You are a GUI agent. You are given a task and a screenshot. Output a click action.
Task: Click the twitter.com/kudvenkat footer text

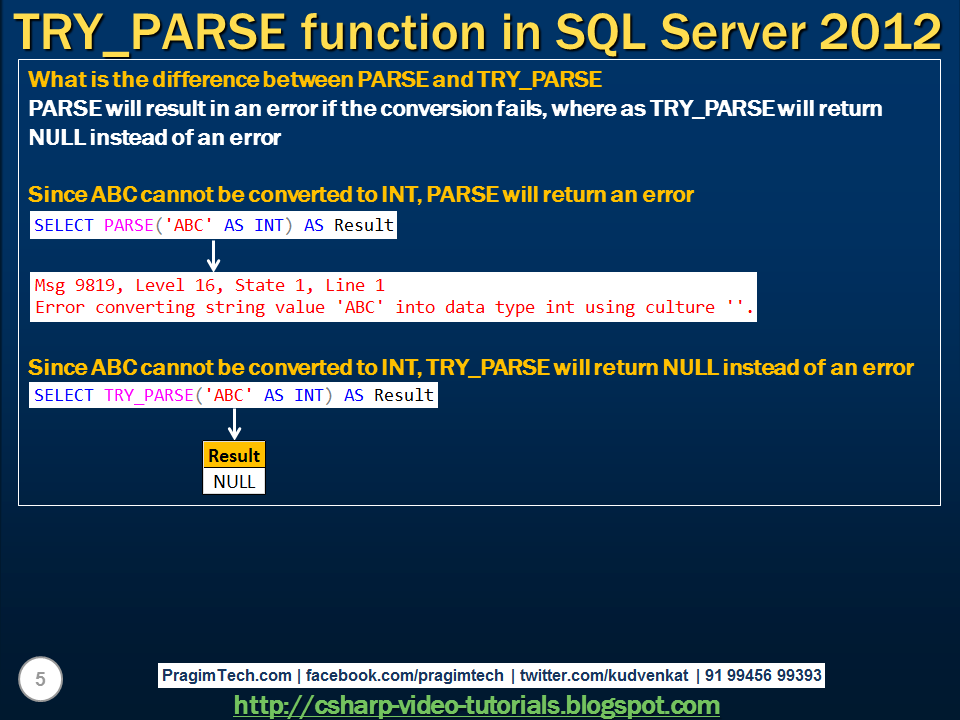[580, 675]
